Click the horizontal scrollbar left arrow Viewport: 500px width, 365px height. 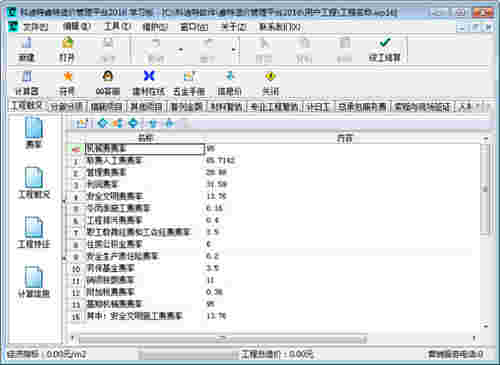tap(73, 339)
